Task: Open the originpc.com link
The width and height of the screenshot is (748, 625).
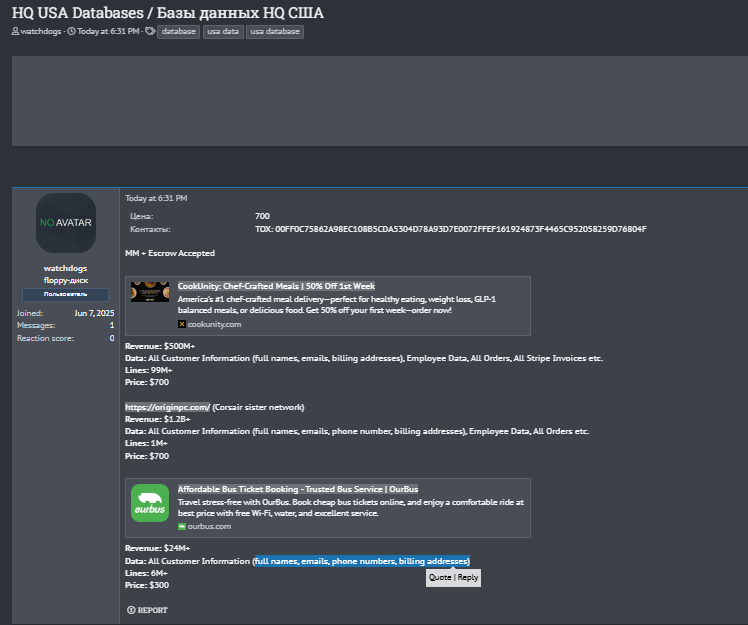Action: click(x=167, y=407)
